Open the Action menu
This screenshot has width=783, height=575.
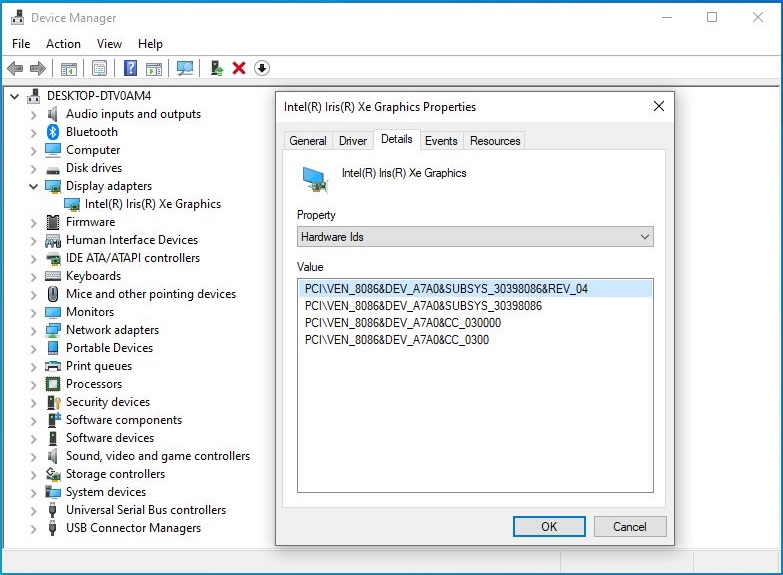[63, 44]
